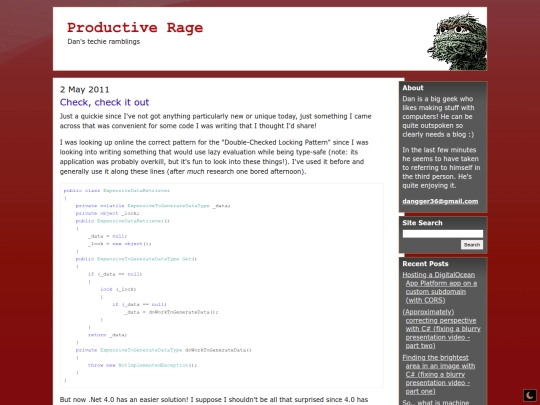Image resolution: width=540 pixels, height=405 pixels.
Task: Open the Finding the brightest area post link
Action: point(439,374)
